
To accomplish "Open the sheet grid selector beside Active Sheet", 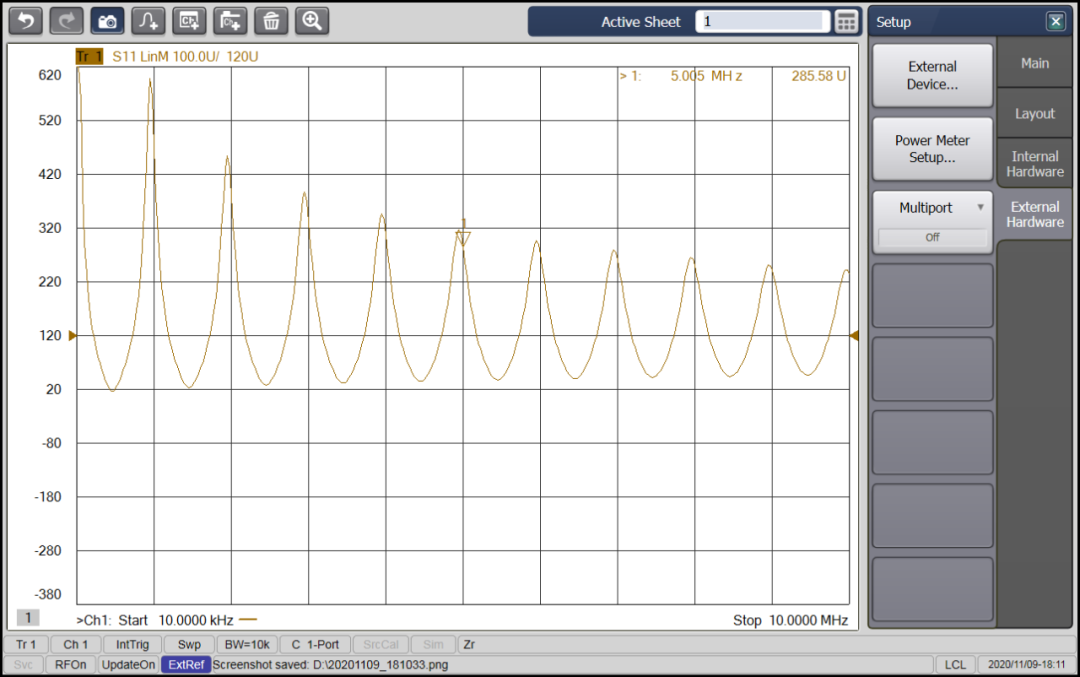I will click(845, 20).
